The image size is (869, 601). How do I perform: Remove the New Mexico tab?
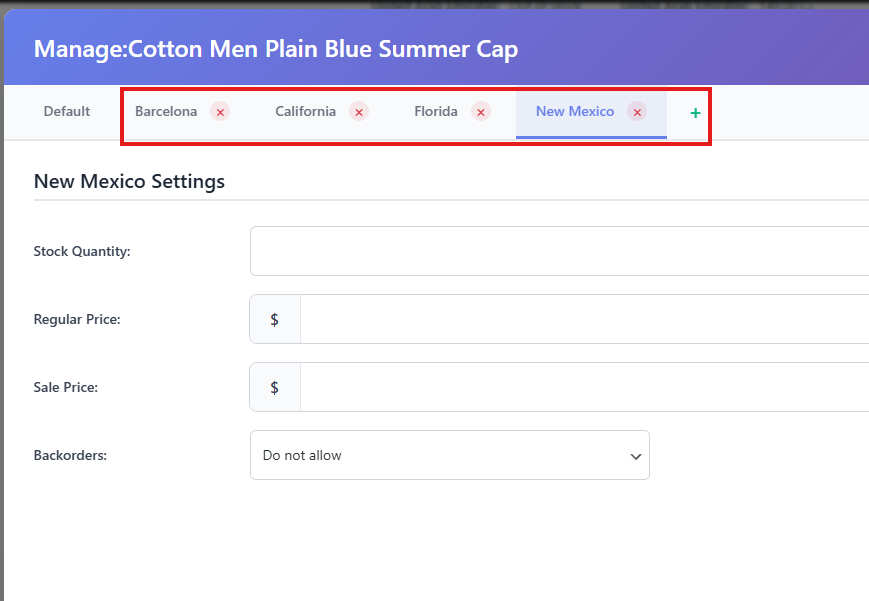(x=637, y=112)
